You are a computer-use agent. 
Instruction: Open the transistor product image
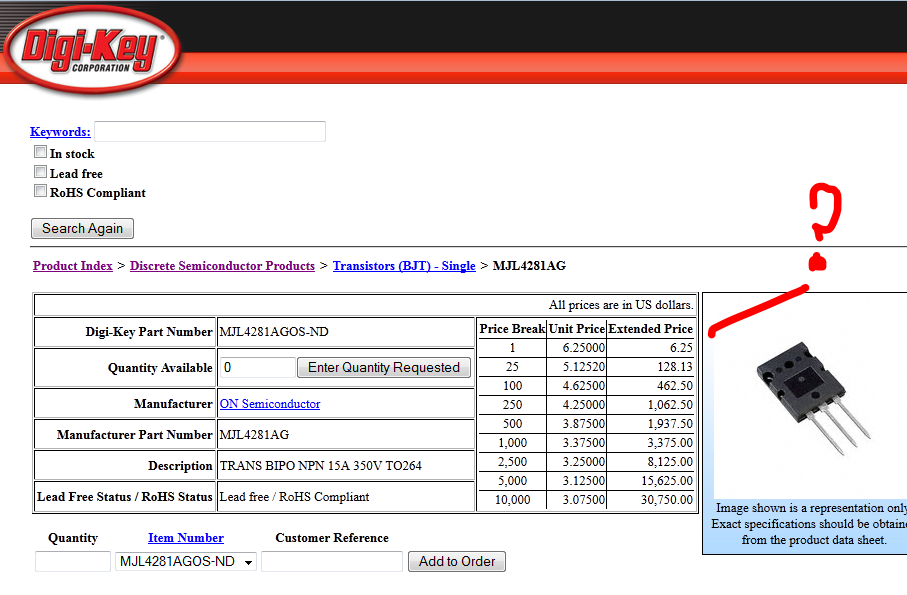813,397
